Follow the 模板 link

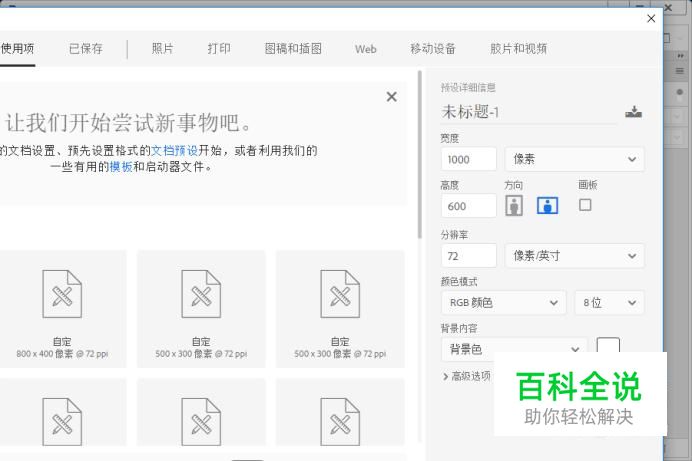coord(121,167)
